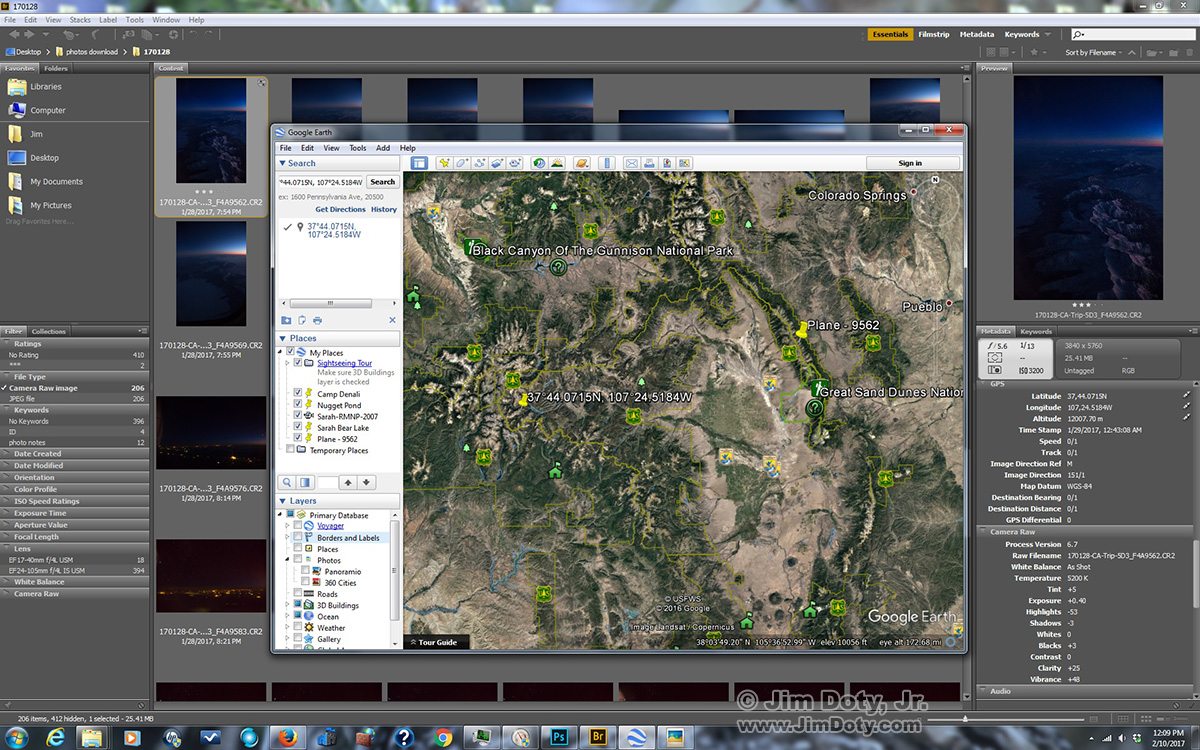Open Chrome from the Windows taskbar
1200x750 pixels.
point(443,738)
